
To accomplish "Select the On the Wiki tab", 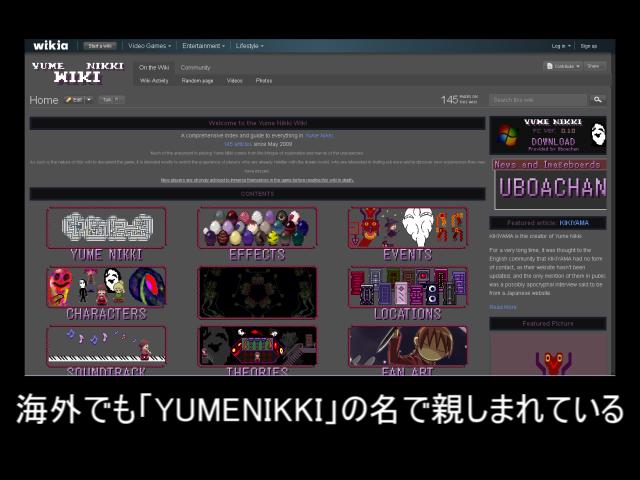I will [x=154, y=68].
